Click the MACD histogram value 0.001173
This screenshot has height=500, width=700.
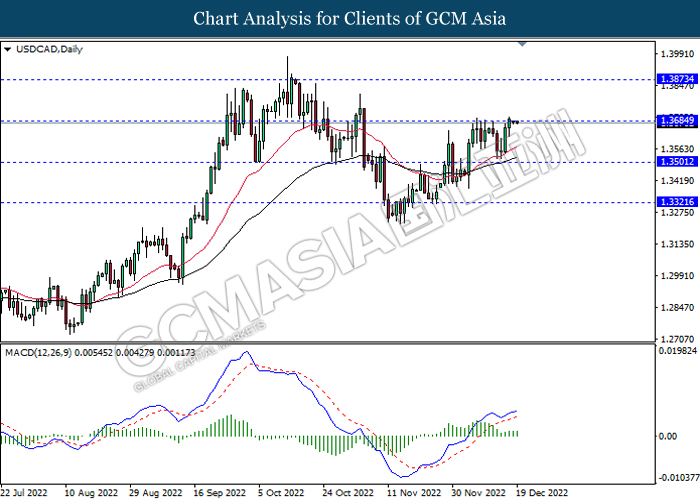tap(176, 353)
